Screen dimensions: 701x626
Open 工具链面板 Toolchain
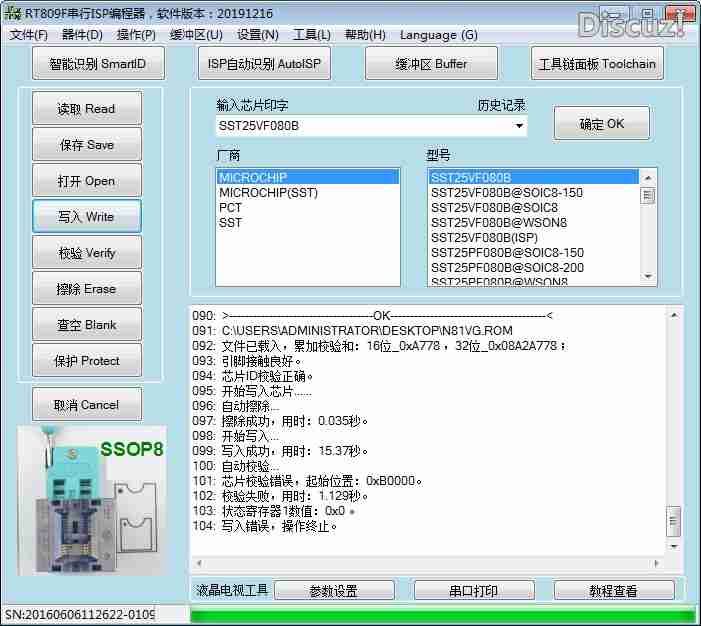(597, 63)
